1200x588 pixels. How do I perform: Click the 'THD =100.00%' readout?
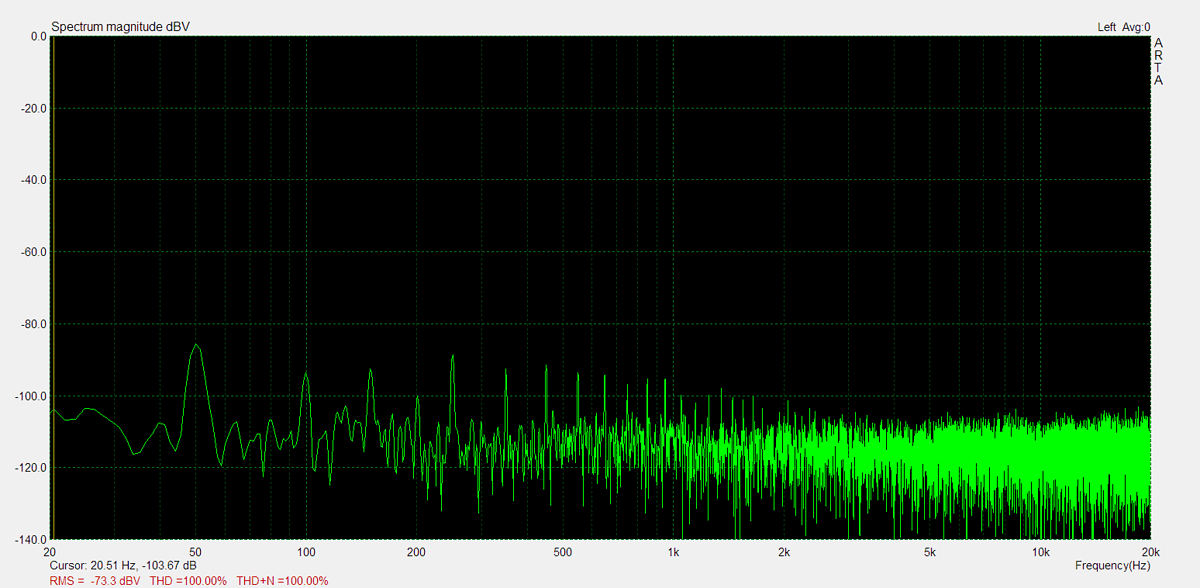189,580
